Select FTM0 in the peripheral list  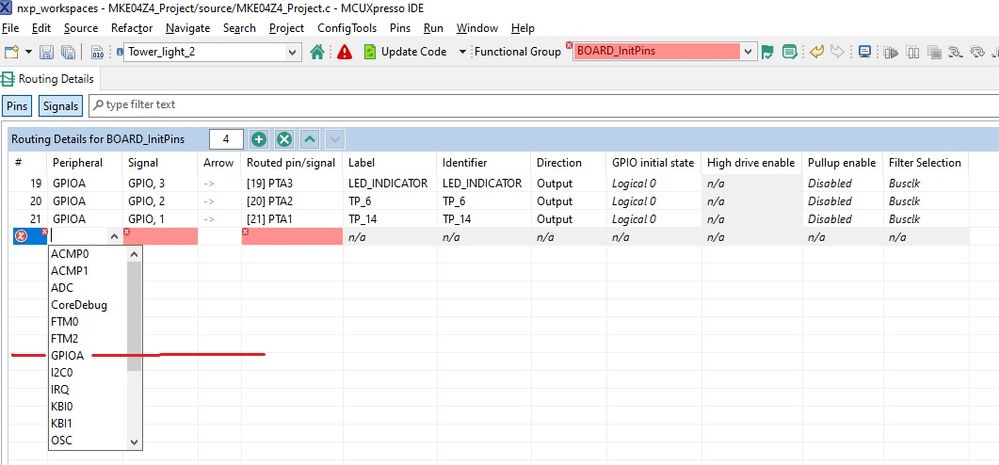click(x=88, y=322)
